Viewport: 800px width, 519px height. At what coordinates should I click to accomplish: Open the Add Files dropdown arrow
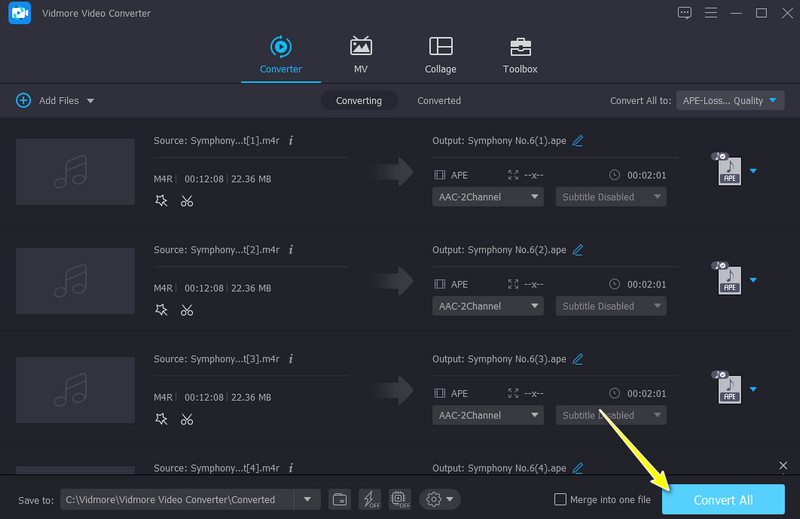[90, 101]
